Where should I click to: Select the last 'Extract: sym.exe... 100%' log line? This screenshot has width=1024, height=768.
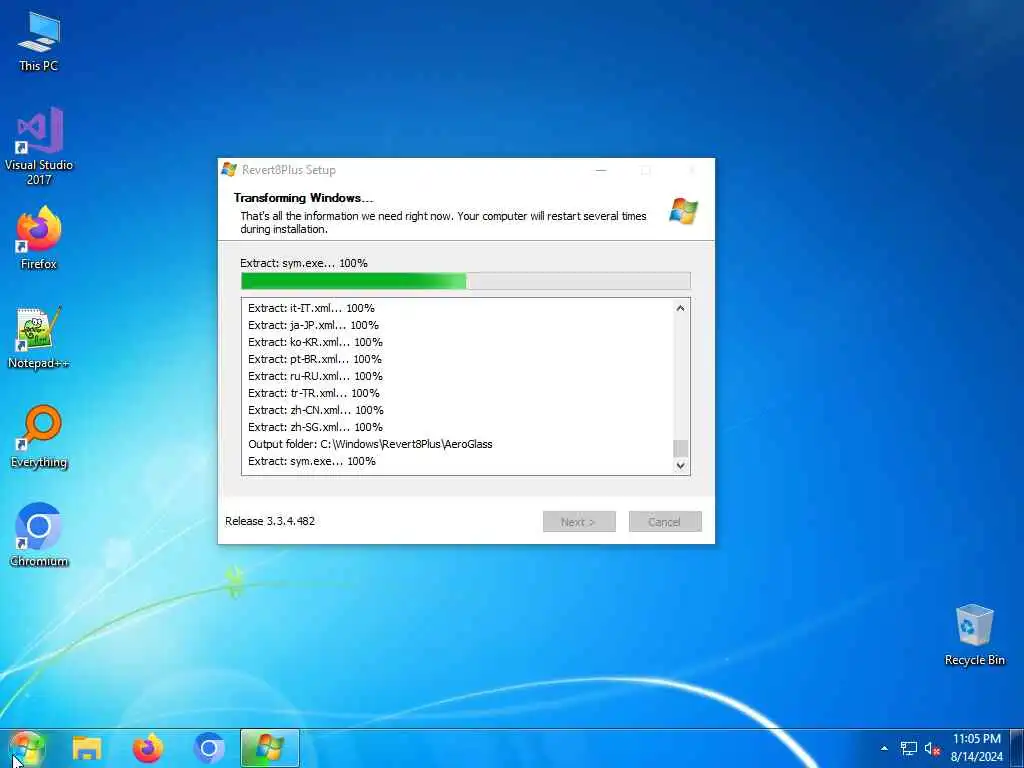312,461
